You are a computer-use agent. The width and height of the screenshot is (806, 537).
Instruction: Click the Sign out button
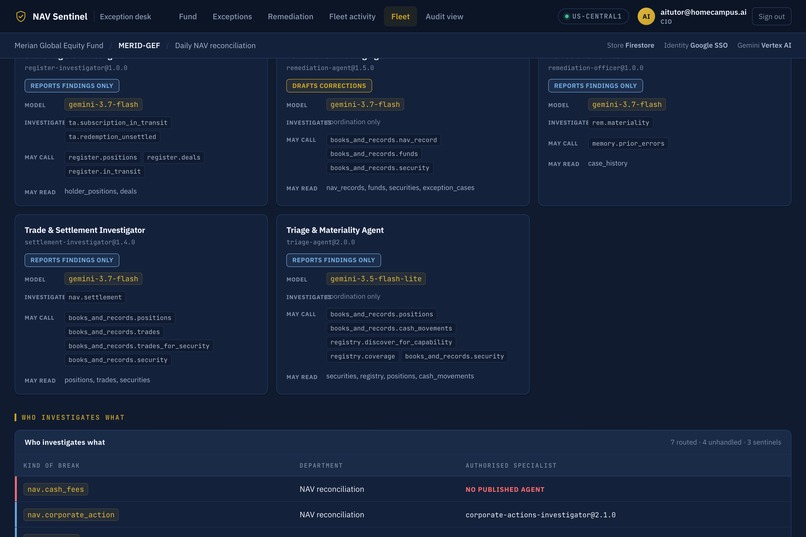pos(771,16)
